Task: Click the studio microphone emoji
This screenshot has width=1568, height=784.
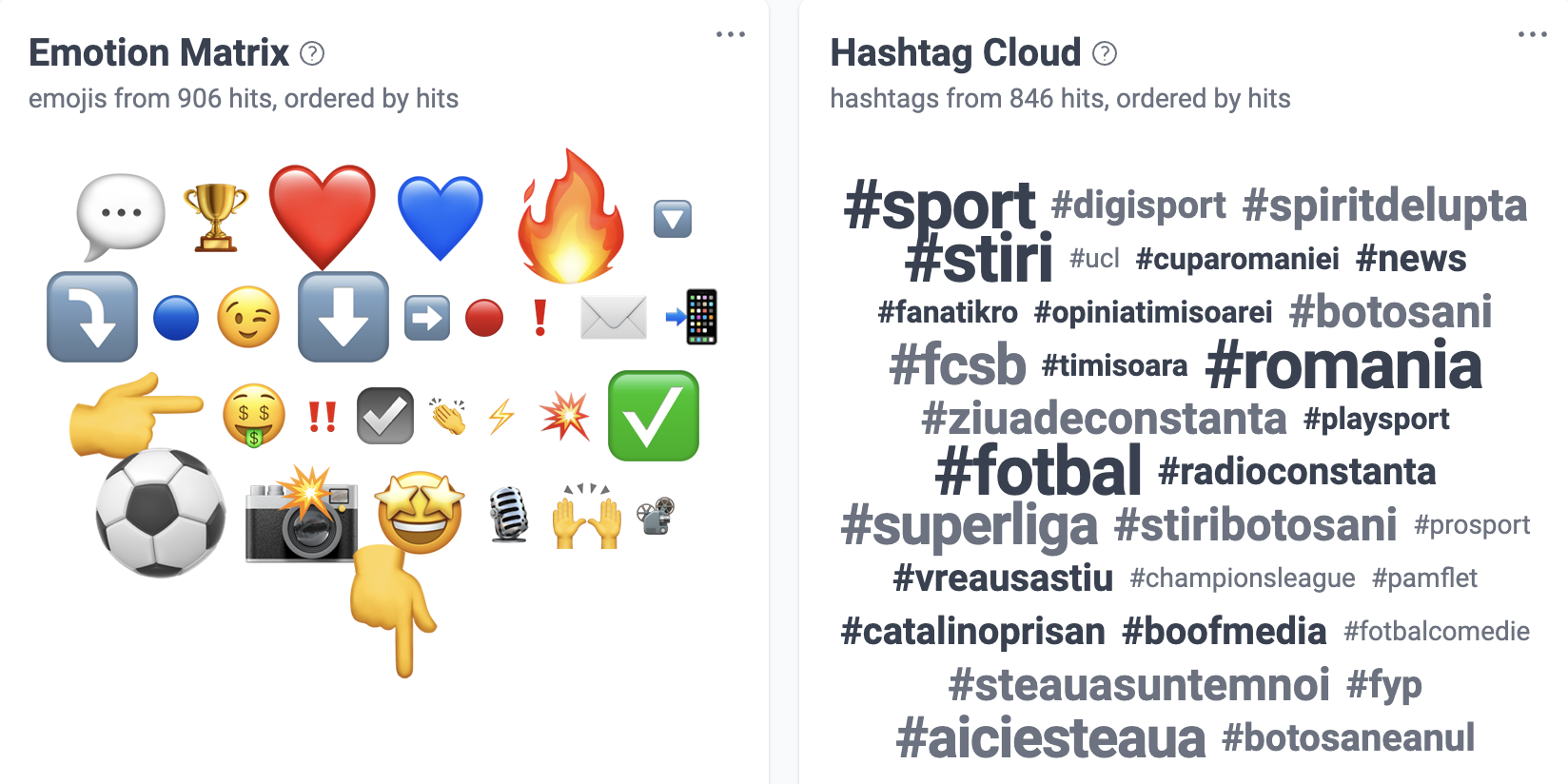Action: [509, 515]
